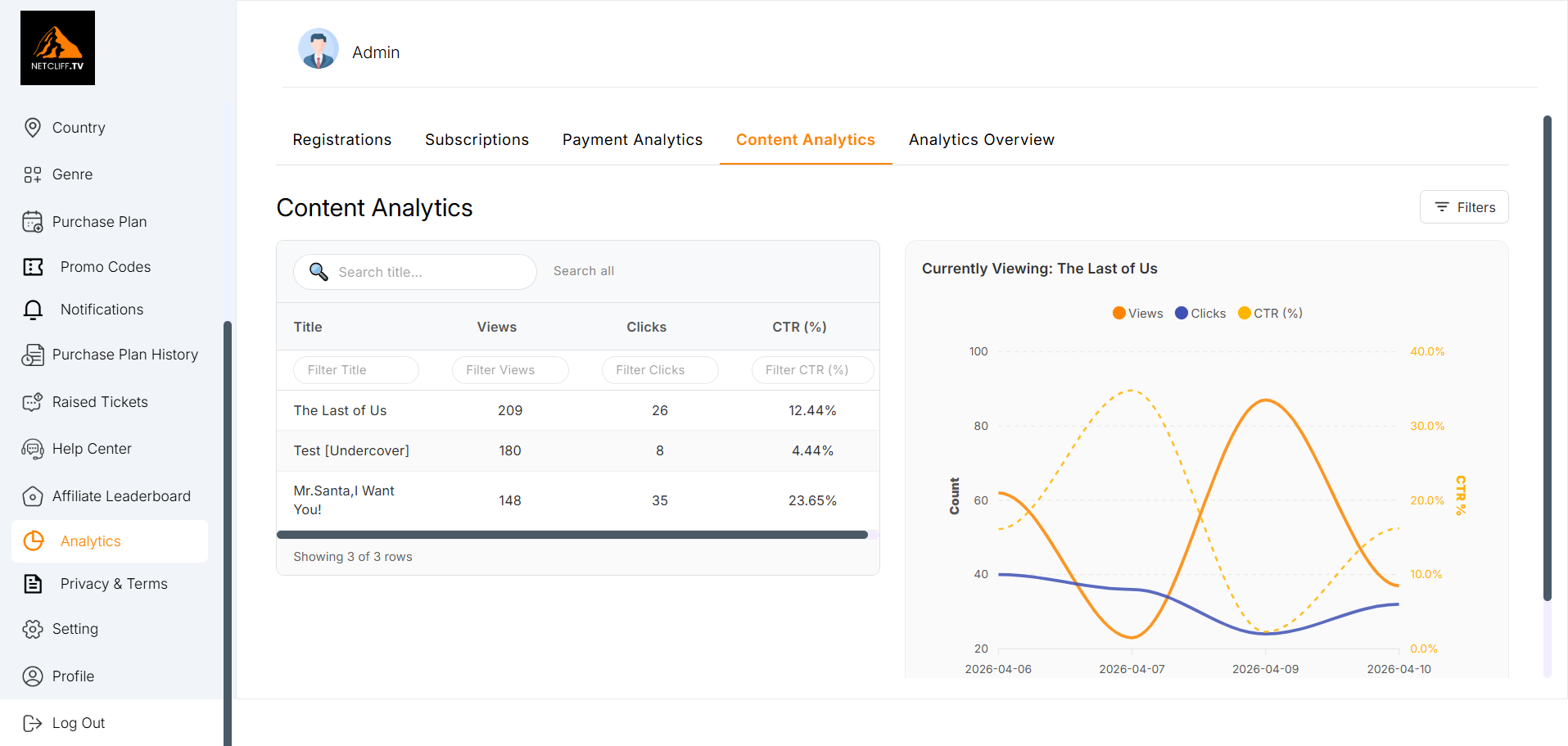Click the Log Out arrow icon
This screenshot has width=1568, height=746.
33,723
